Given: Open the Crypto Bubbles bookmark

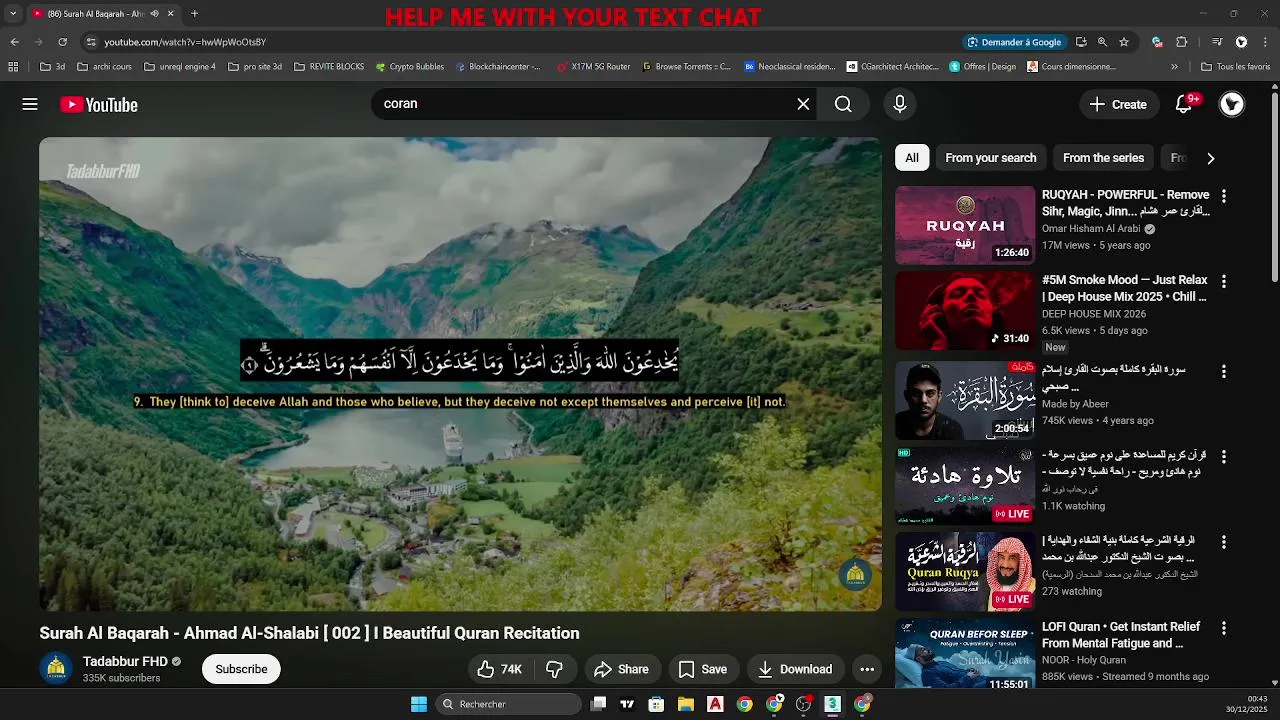Looking at the screenshot, I should pos(410,67).
